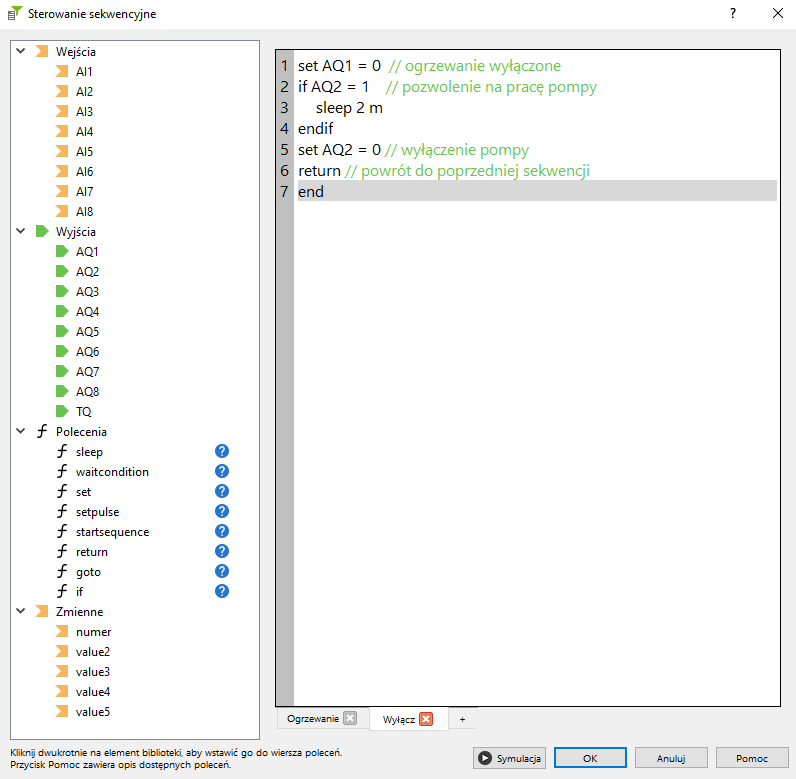The height and width of the screenshot is (779, 796).
Task: Open help for the waitcondition command
Action: (222, 472)
